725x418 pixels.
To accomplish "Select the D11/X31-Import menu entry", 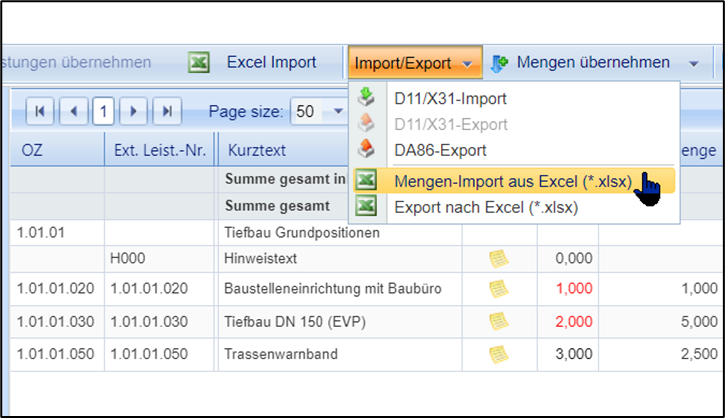I will 450,98.
